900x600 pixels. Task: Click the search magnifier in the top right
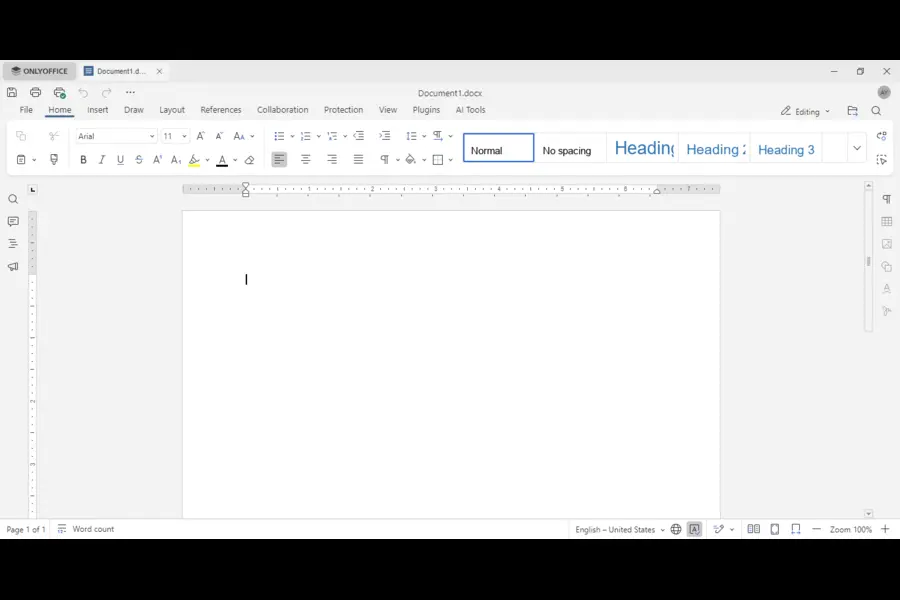coord(876,111)
